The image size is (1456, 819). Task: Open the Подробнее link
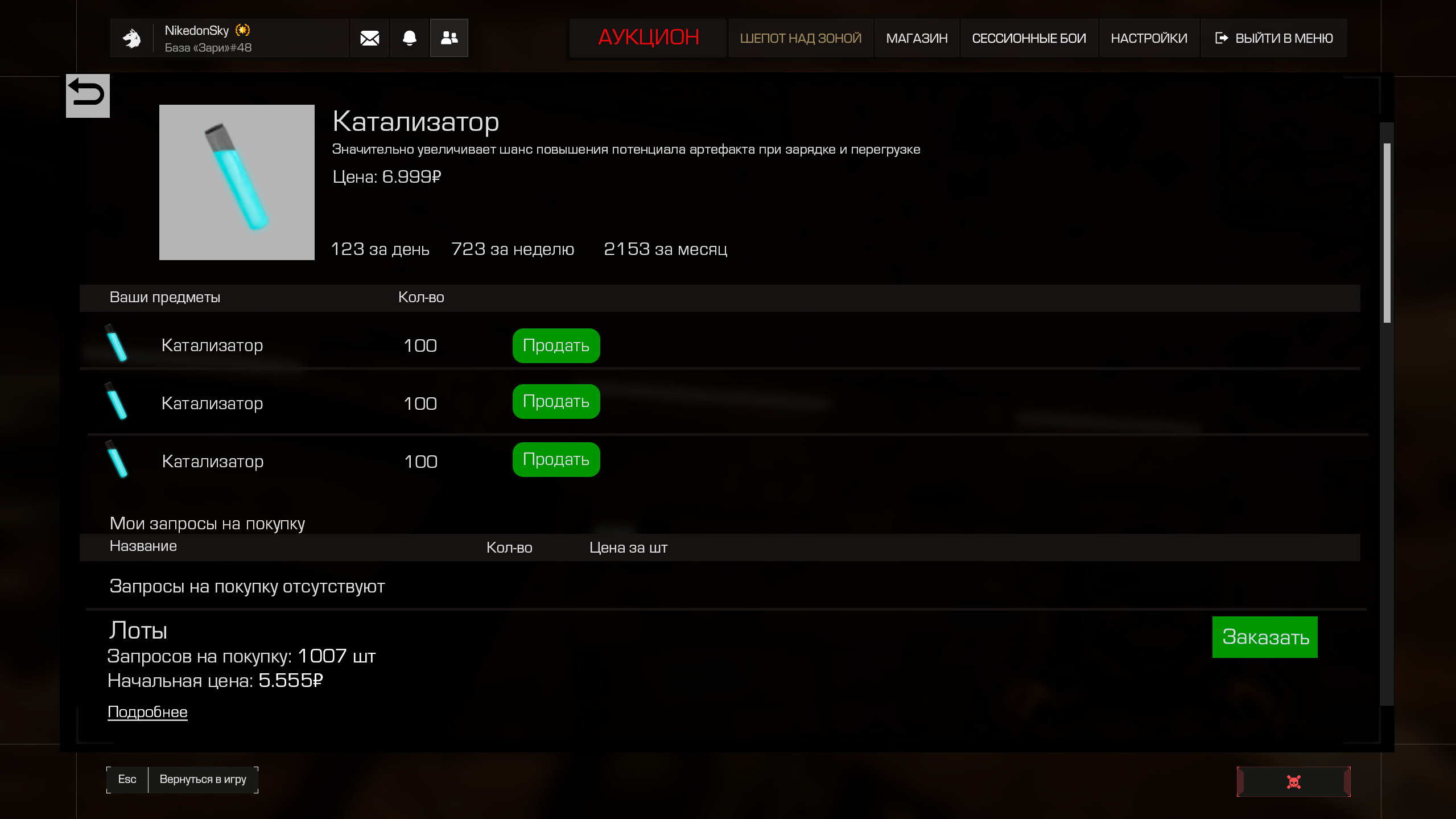(147, 712)
